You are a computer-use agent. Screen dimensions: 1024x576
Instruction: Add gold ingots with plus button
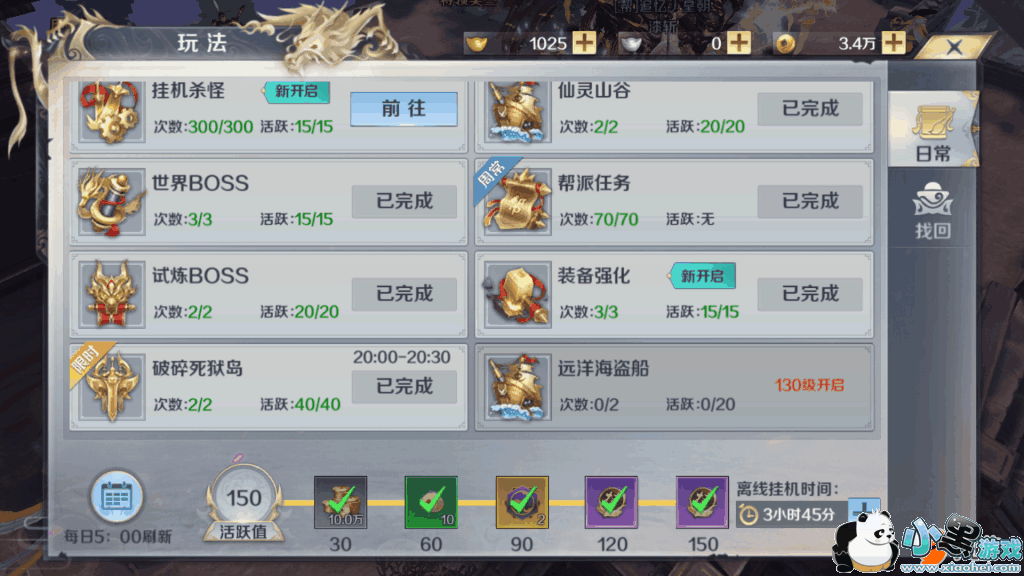584,43
